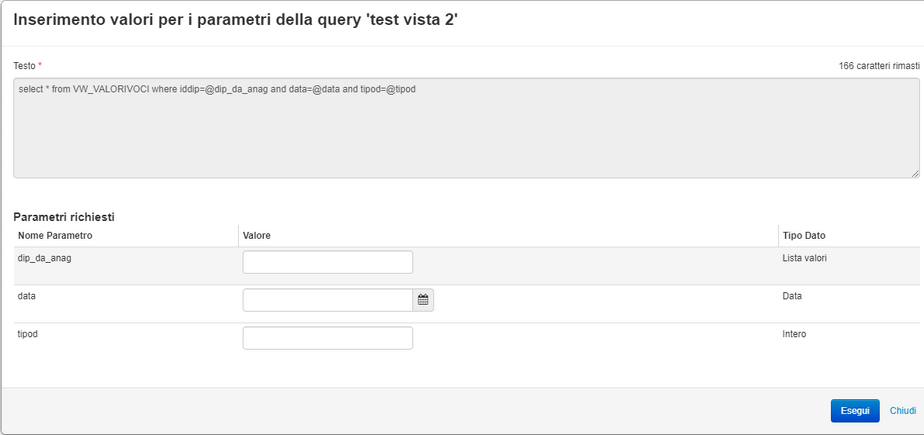Click the '166 caratteri rimasti' counter
Image resolution: width=924 pixels, height=435 pixels.
click(x=878, y=65)
